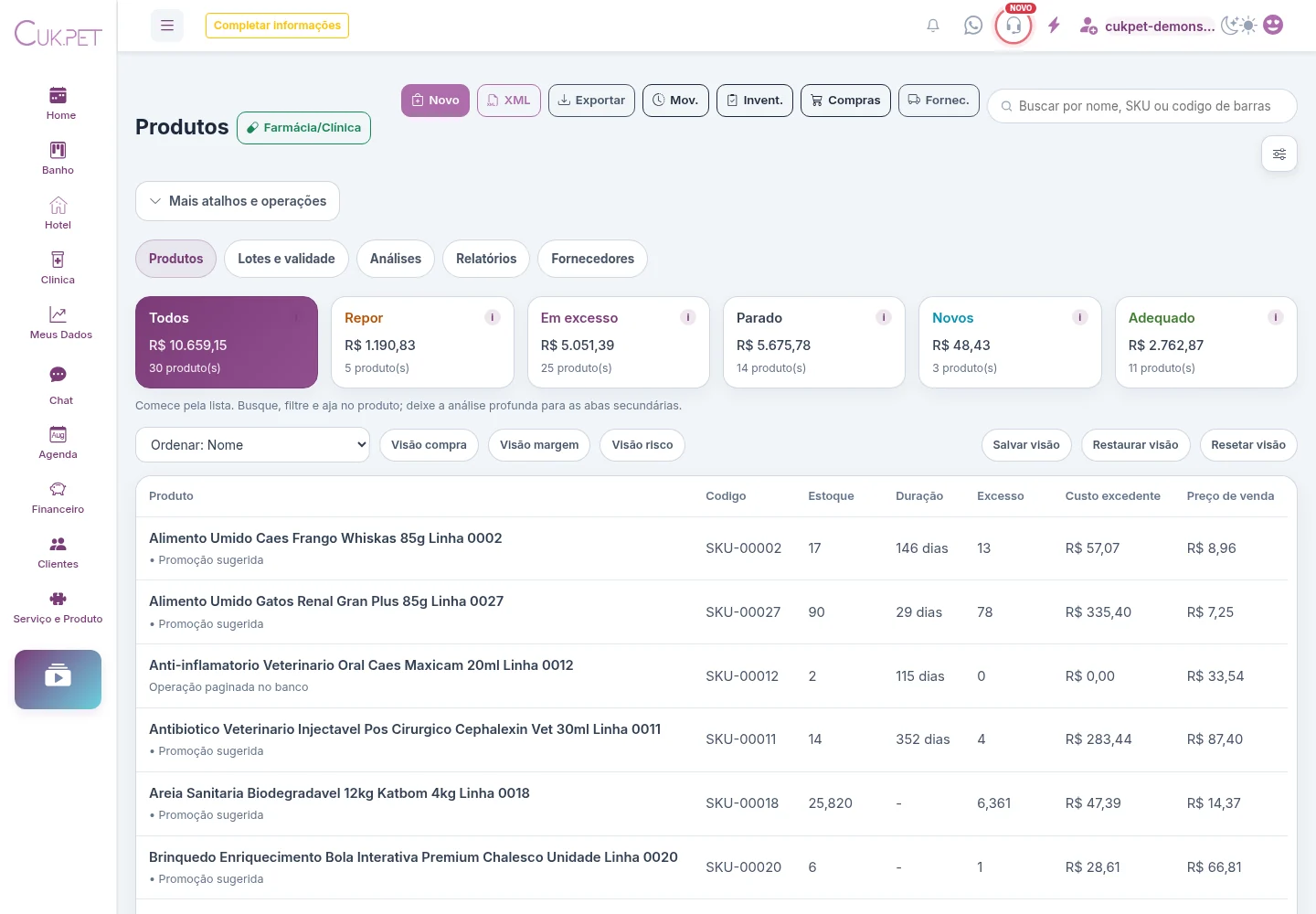
Task: Switch to the Análises tab
Action: [396, 259]
